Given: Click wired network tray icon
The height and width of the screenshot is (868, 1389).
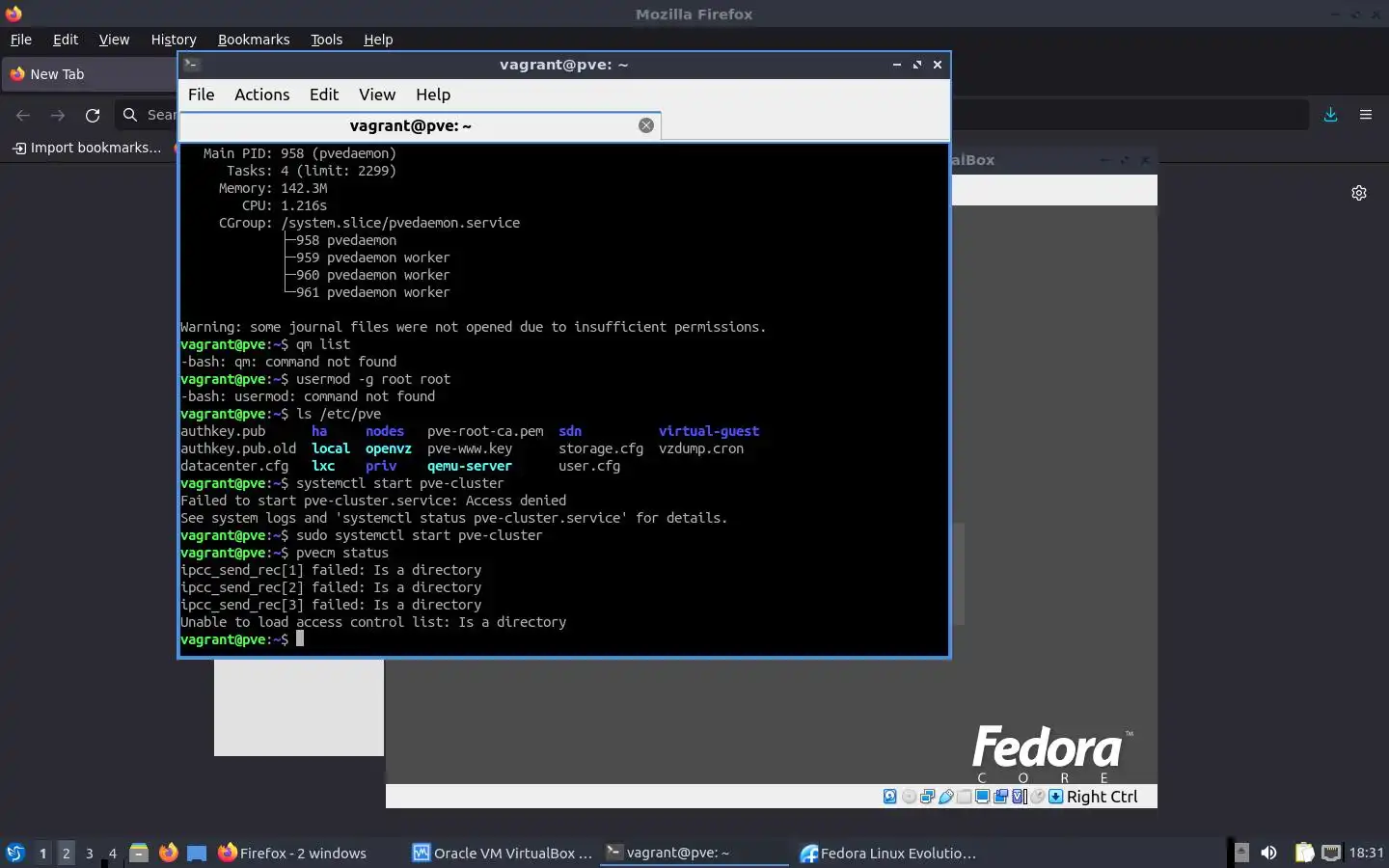Looking at the screenshot, I should tap(1331, 853).
